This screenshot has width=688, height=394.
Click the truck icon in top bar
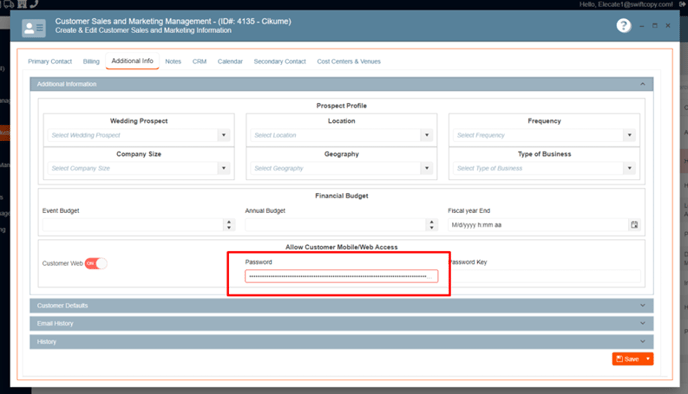pos(8,4)
